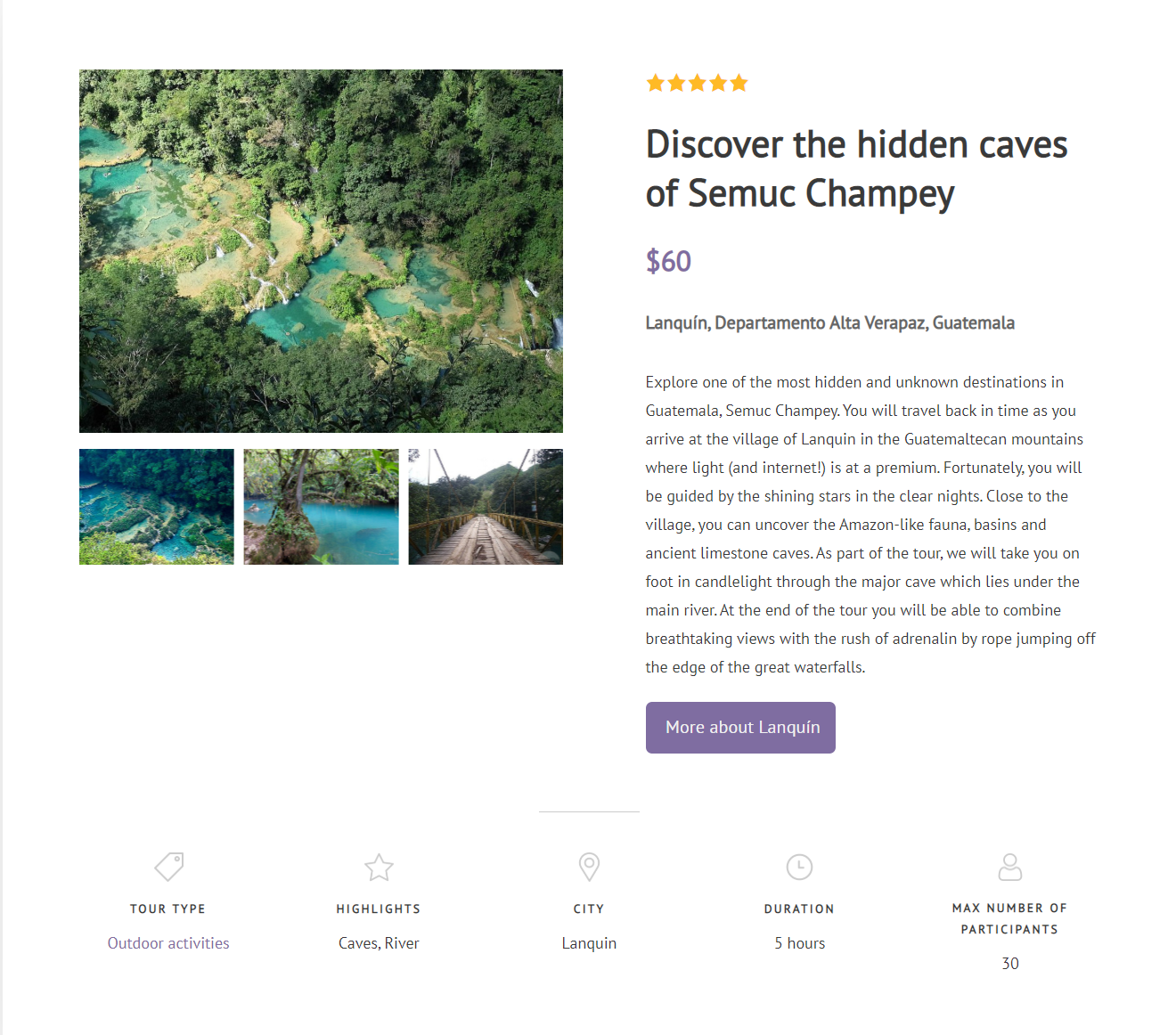Click the clock Duration icon
1176x1035 pixels.
coord(799,867)
